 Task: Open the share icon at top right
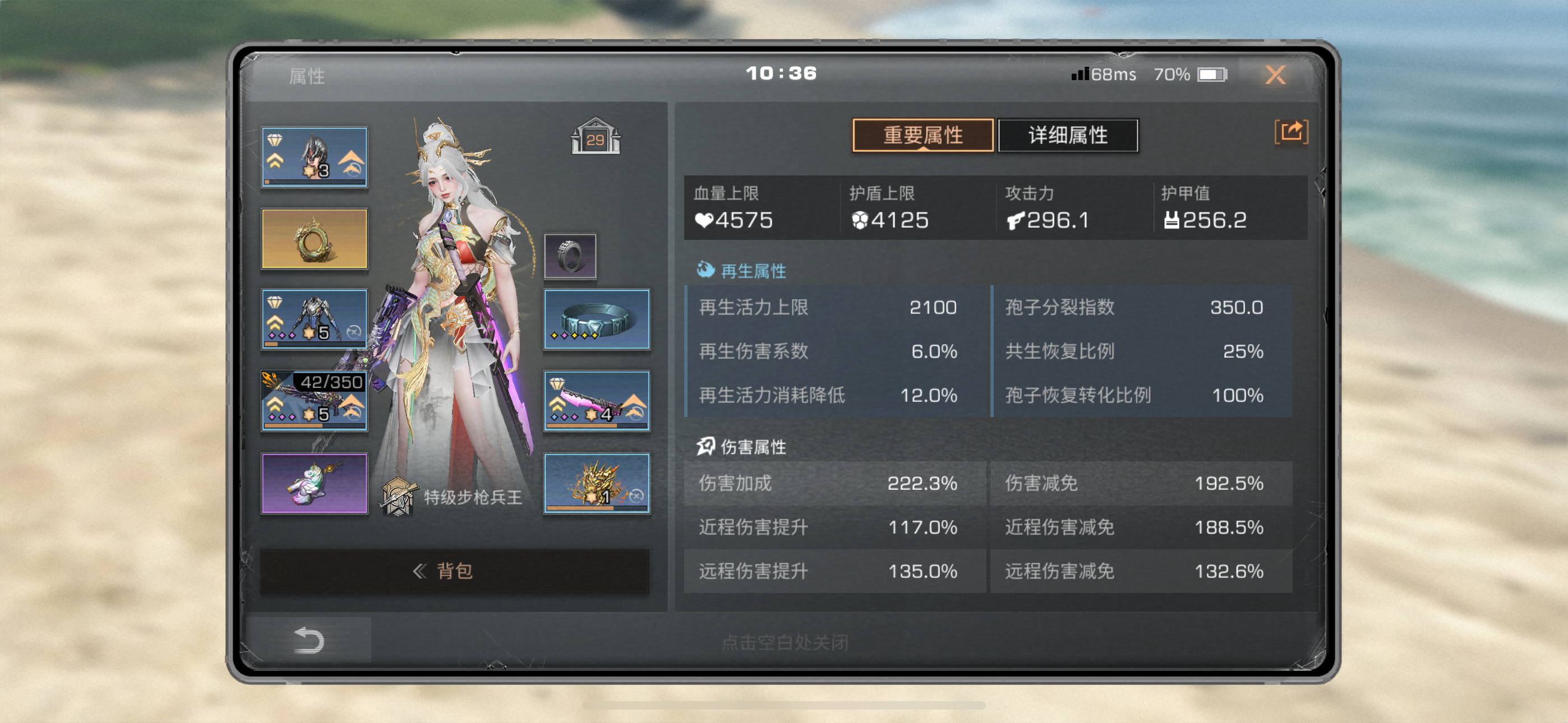coord(1290,132)
